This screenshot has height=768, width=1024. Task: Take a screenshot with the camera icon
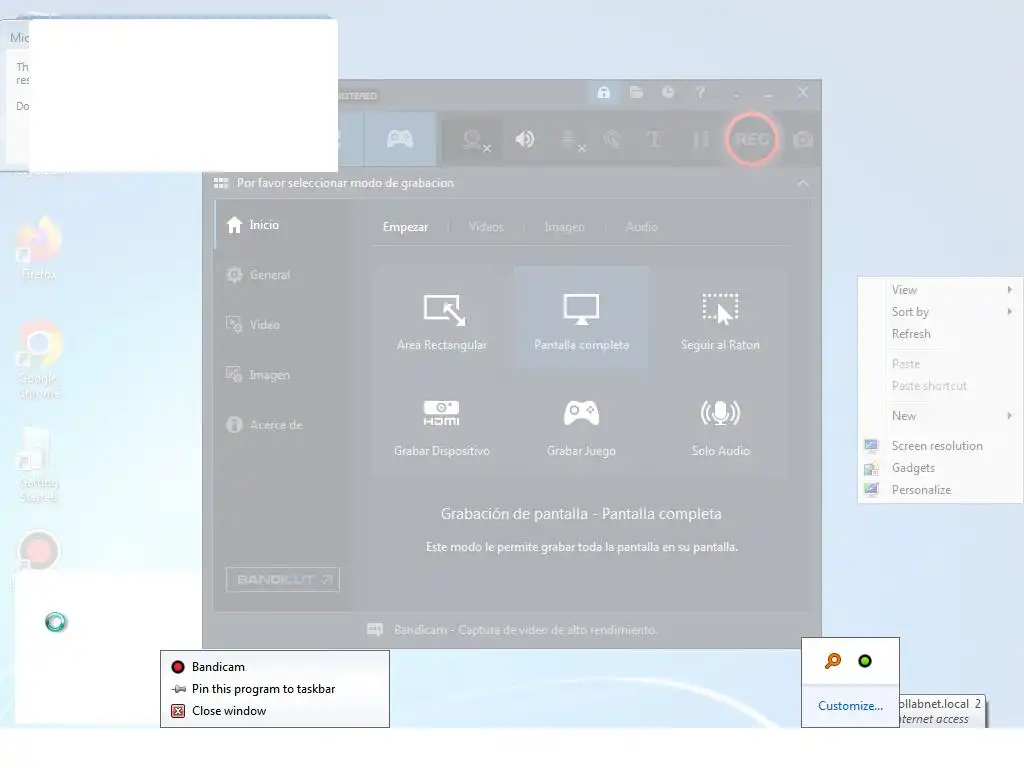coord(803,139)
